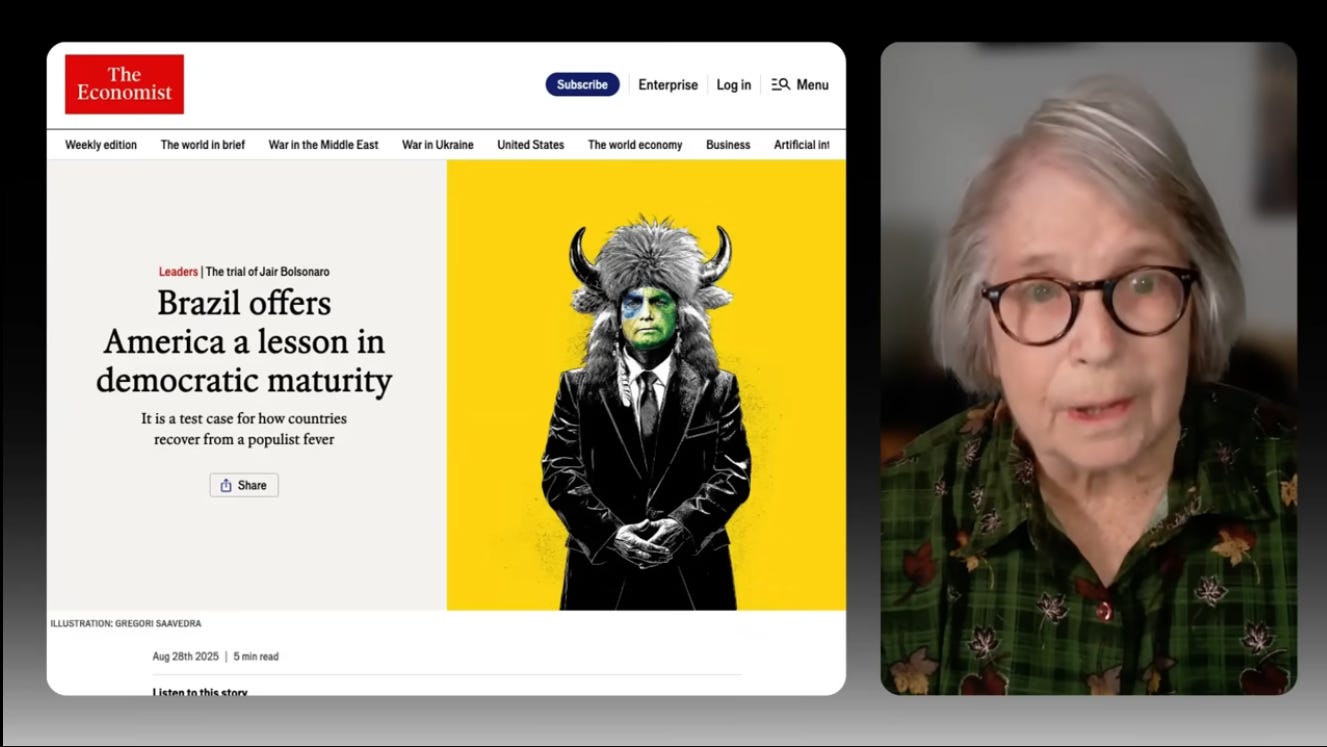Open The world economy section
The height and width of the screenshot is (747, 1327).
(x=635, y=145)
